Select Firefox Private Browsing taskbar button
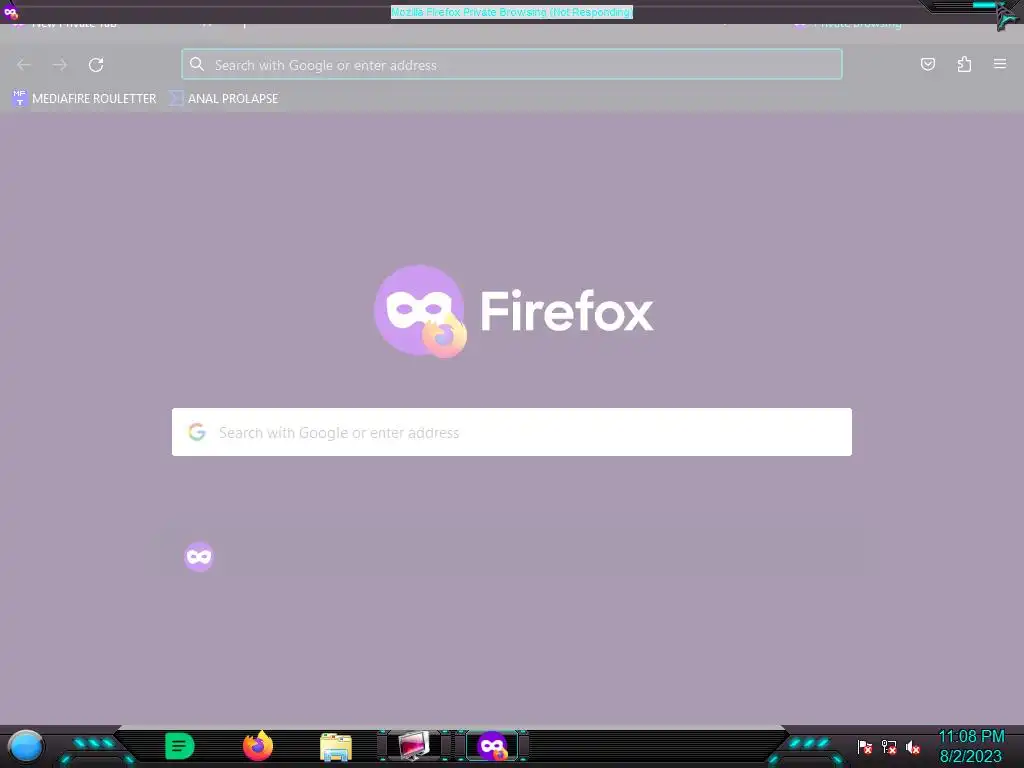 tap(492, 746)
